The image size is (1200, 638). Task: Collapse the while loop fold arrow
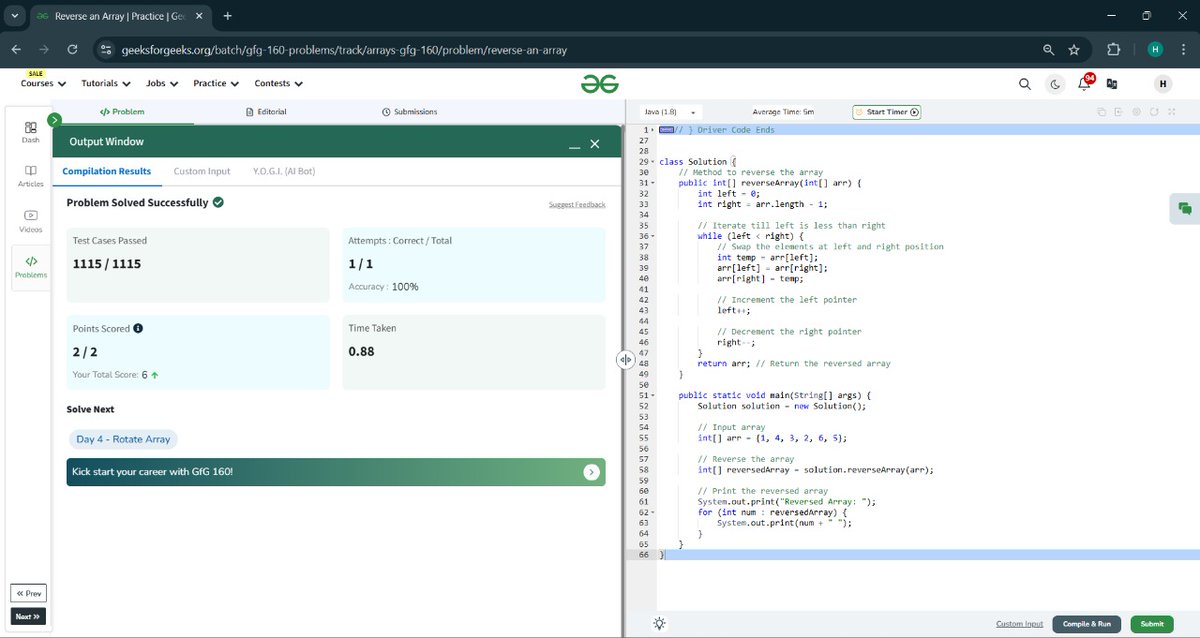652,236
